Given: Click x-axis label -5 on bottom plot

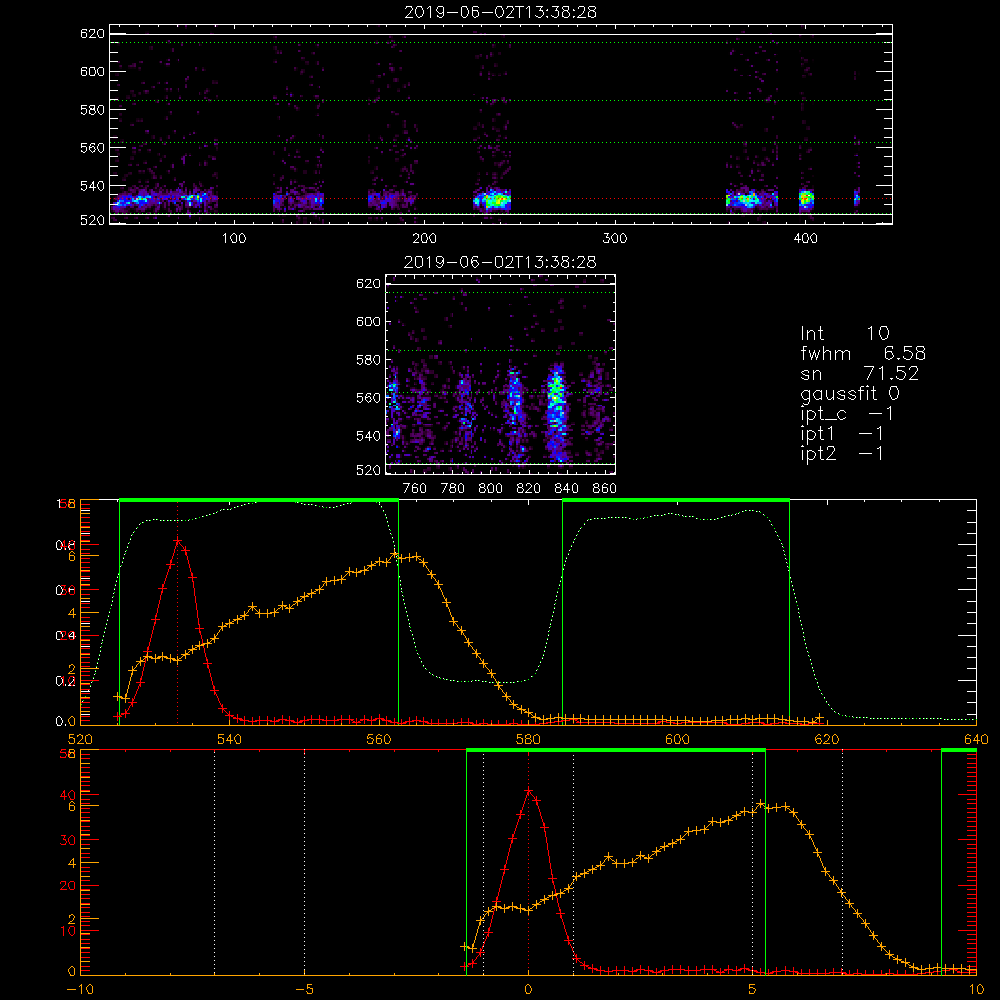Looking at the screenshot, I should pos(304,990).
